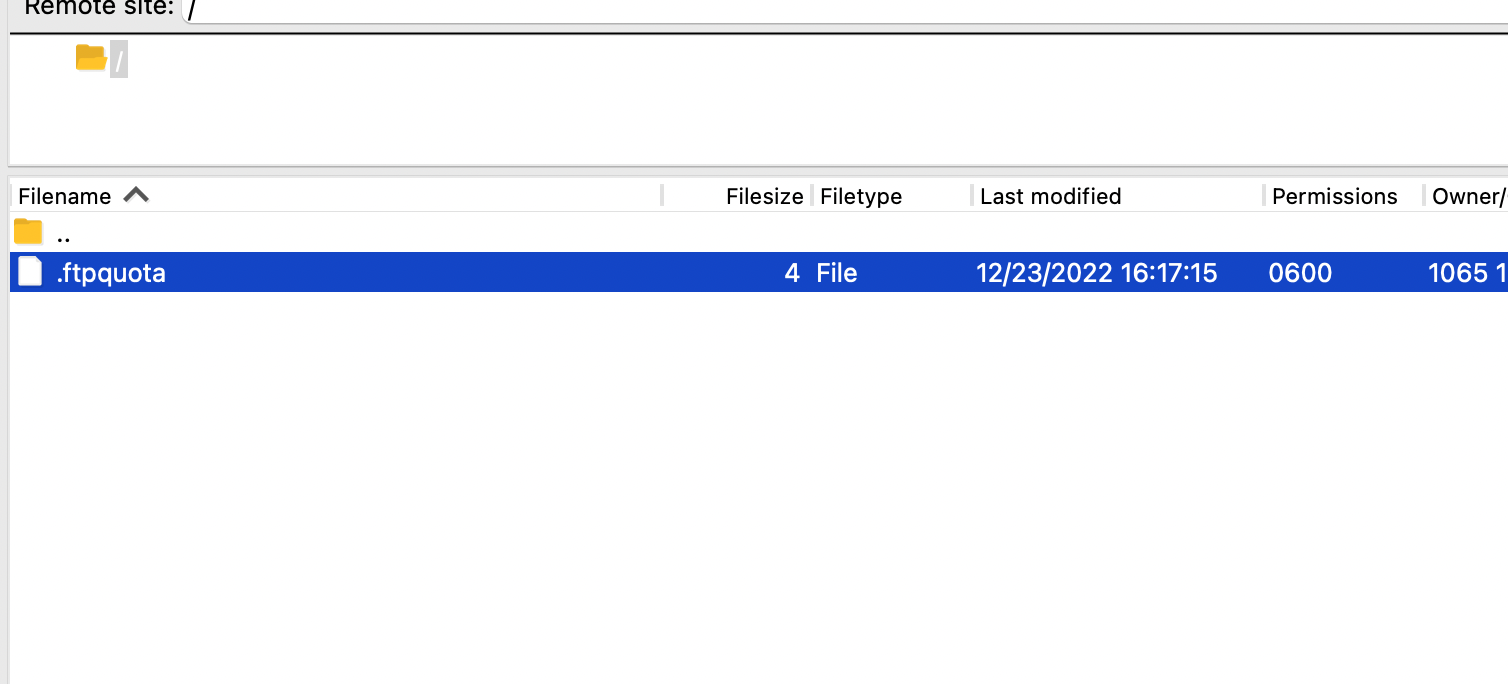The image size is (1508, 684).
Task: Select the root folder icon in remote tree
Action: [x=91, y=58]
